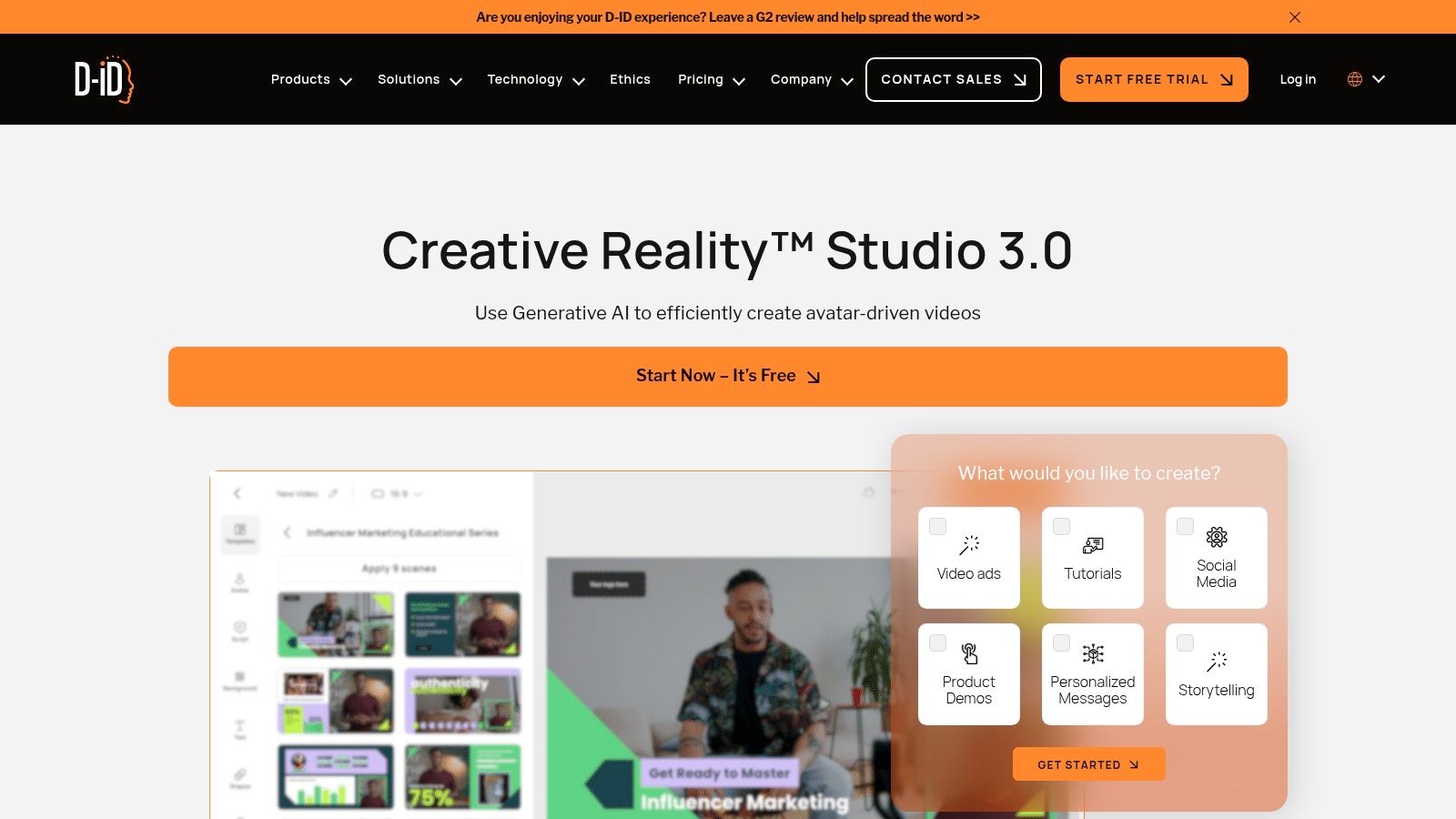1456x819 pixels.
Task: Click the D-ID logo
Action: point(103,79)
